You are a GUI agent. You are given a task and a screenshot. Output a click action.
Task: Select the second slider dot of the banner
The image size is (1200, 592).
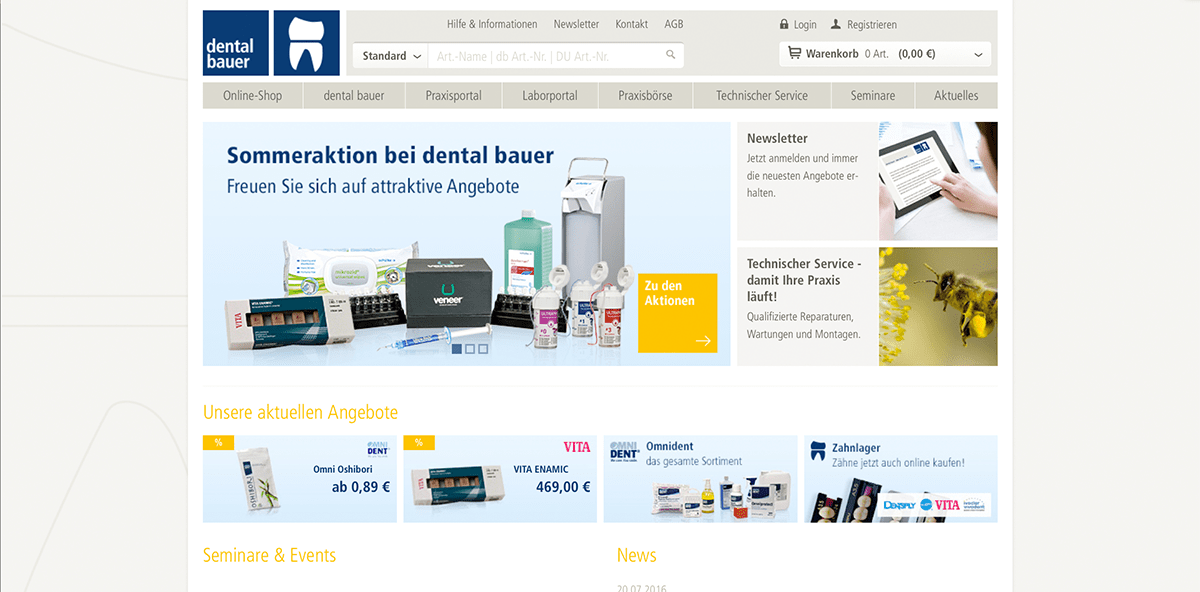(470, 349)
